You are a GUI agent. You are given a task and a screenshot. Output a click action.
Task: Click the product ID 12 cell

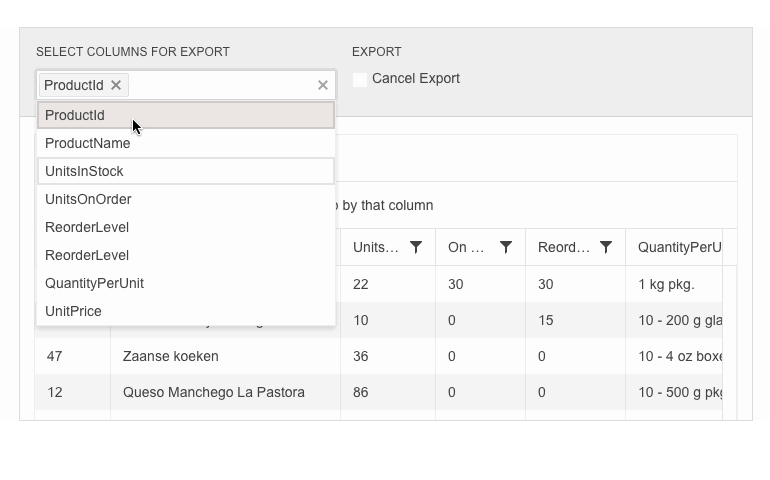tap(73, 392)
